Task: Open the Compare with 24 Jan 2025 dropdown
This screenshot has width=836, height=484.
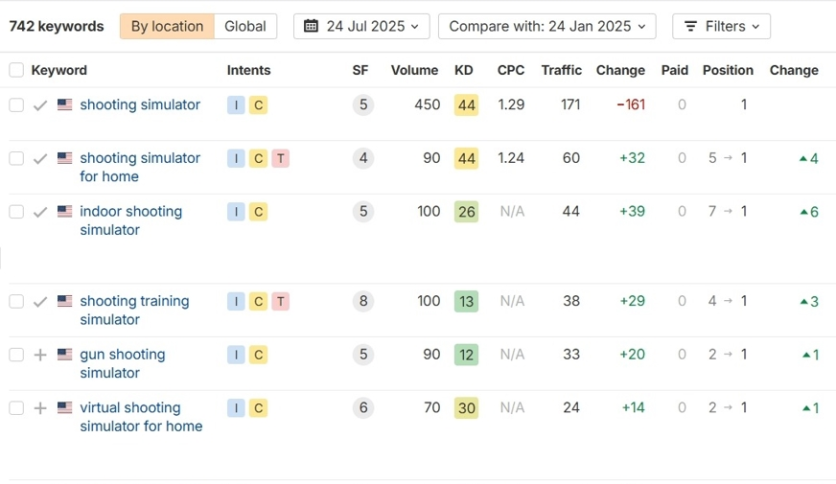Action: click(547, 26)
